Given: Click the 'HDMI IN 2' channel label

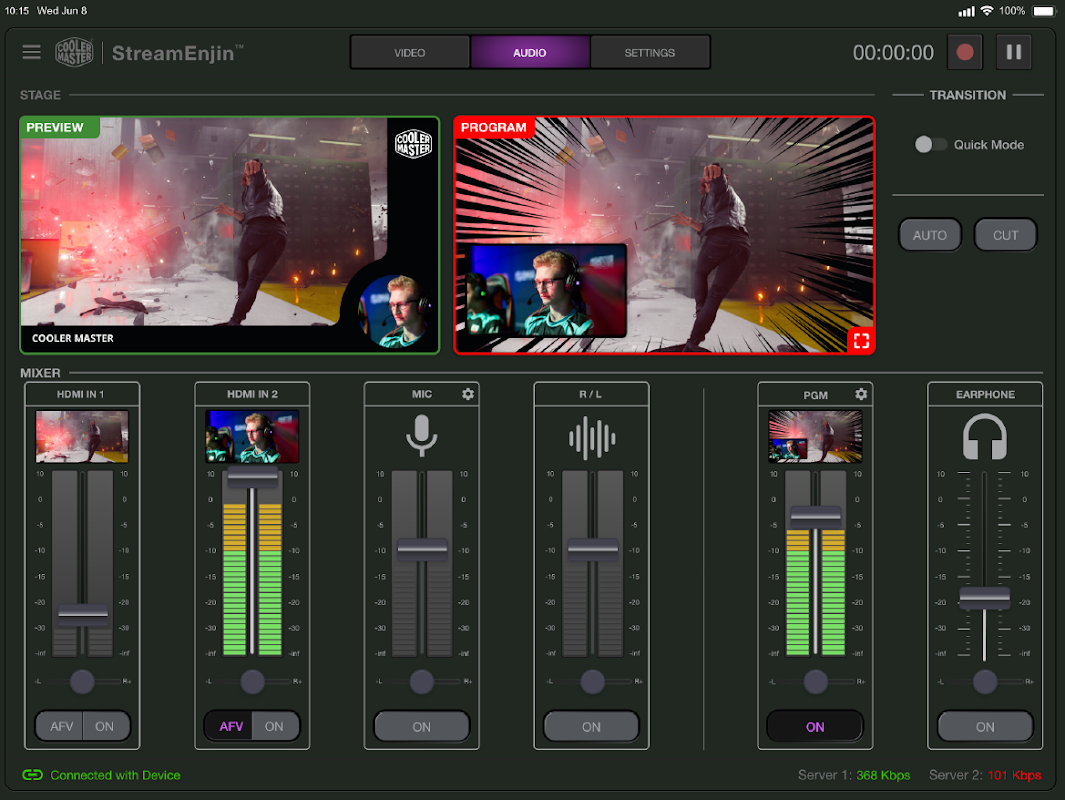Looking at the screenshot, I should 253,394.
